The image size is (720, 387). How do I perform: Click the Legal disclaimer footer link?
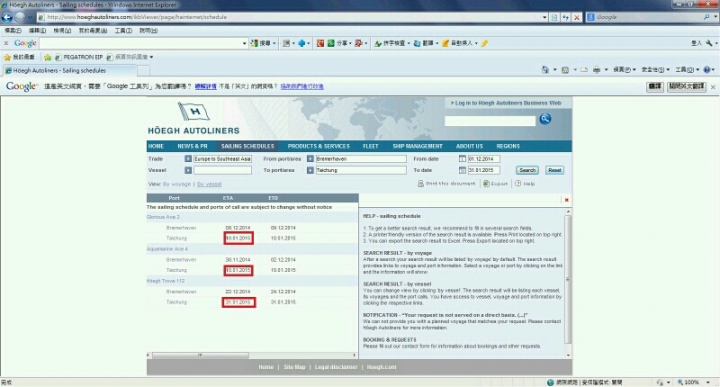tap(336, 367)
